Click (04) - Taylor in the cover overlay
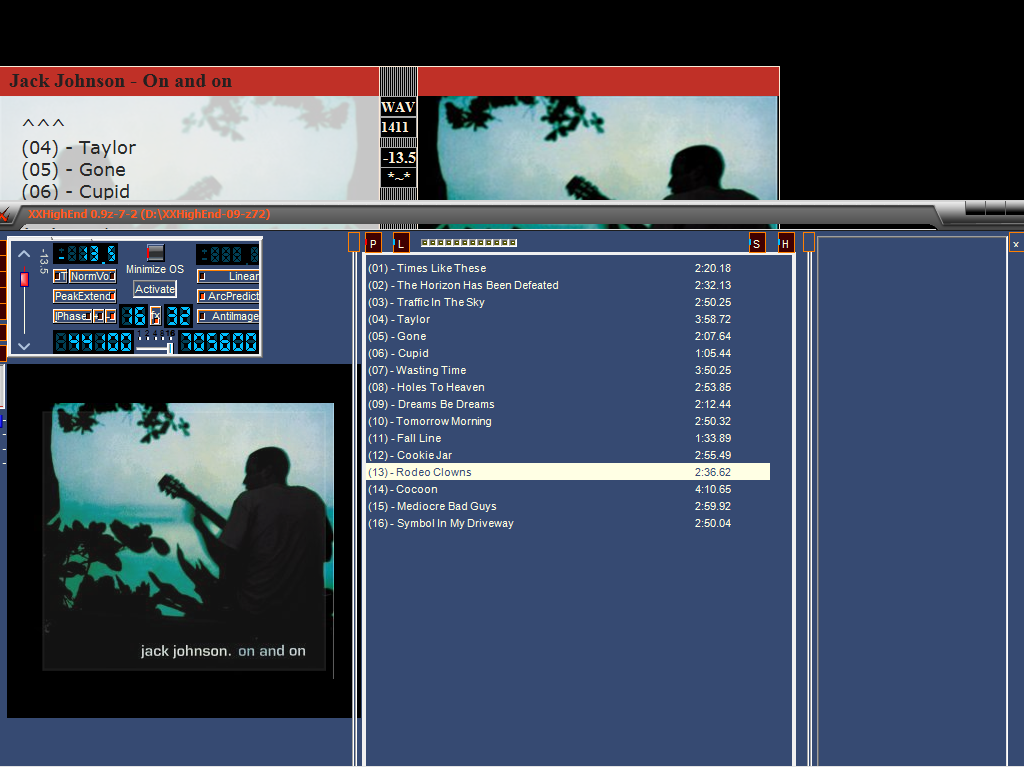 coord(78,148)
